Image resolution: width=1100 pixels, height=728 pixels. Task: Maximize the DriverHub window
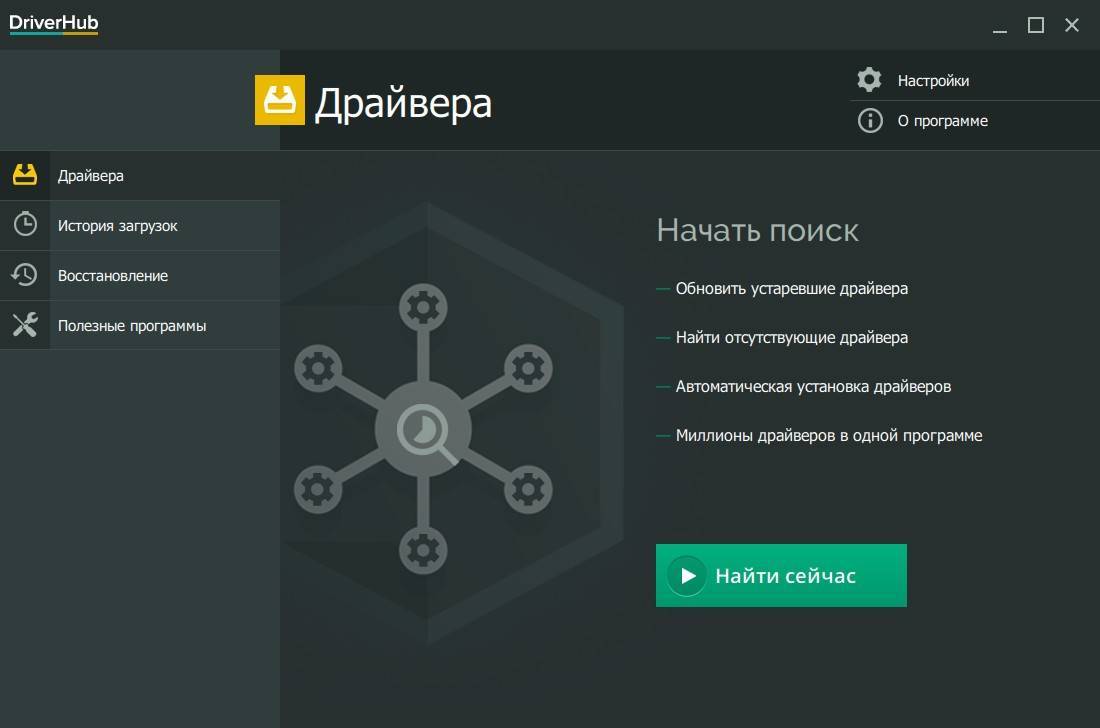pos(1036,25)
